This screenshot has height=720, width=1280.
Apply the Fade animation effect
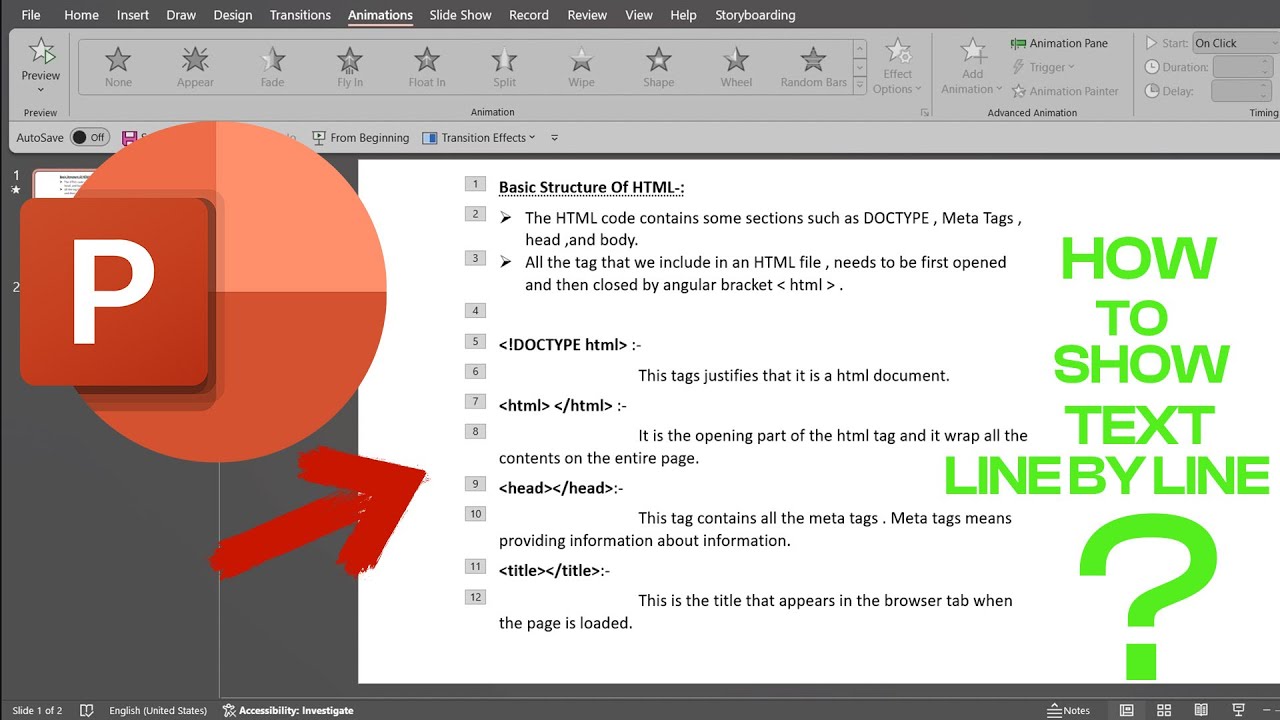pyautogui.click(x=272, y=67)
